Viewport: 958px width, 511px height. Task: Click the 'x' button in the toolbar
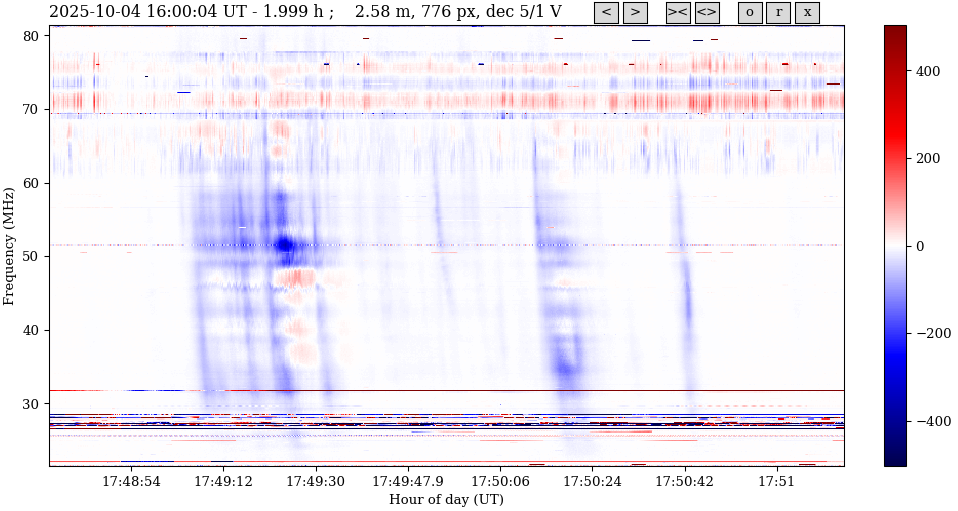[x=807, y=13]
